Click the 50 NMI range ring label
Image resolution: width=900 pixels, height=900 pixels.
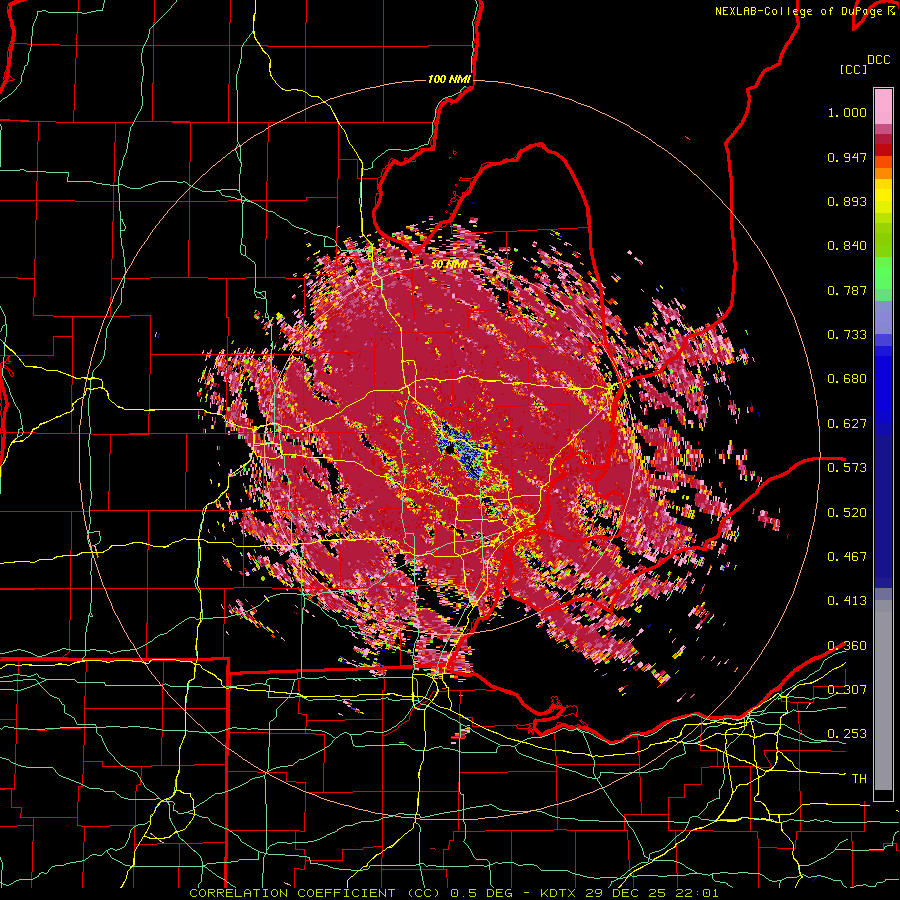(449, 265)
